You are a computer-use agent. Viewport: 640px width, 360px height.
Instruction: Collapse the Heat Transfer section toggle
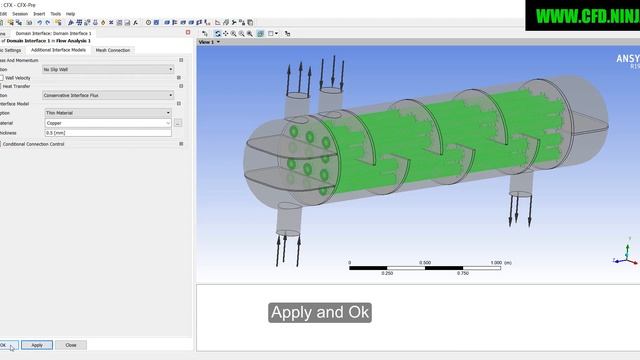coord(181,86)
